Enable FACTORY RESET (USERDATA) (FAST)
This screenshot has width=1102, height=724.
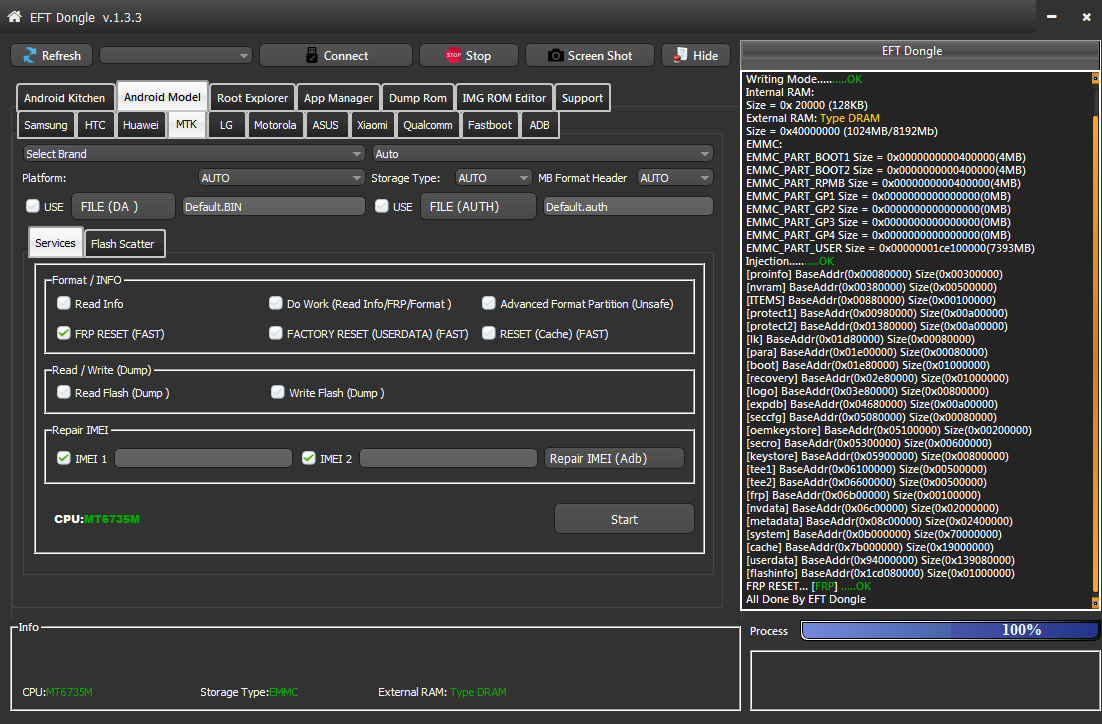[x=276, y=333]
